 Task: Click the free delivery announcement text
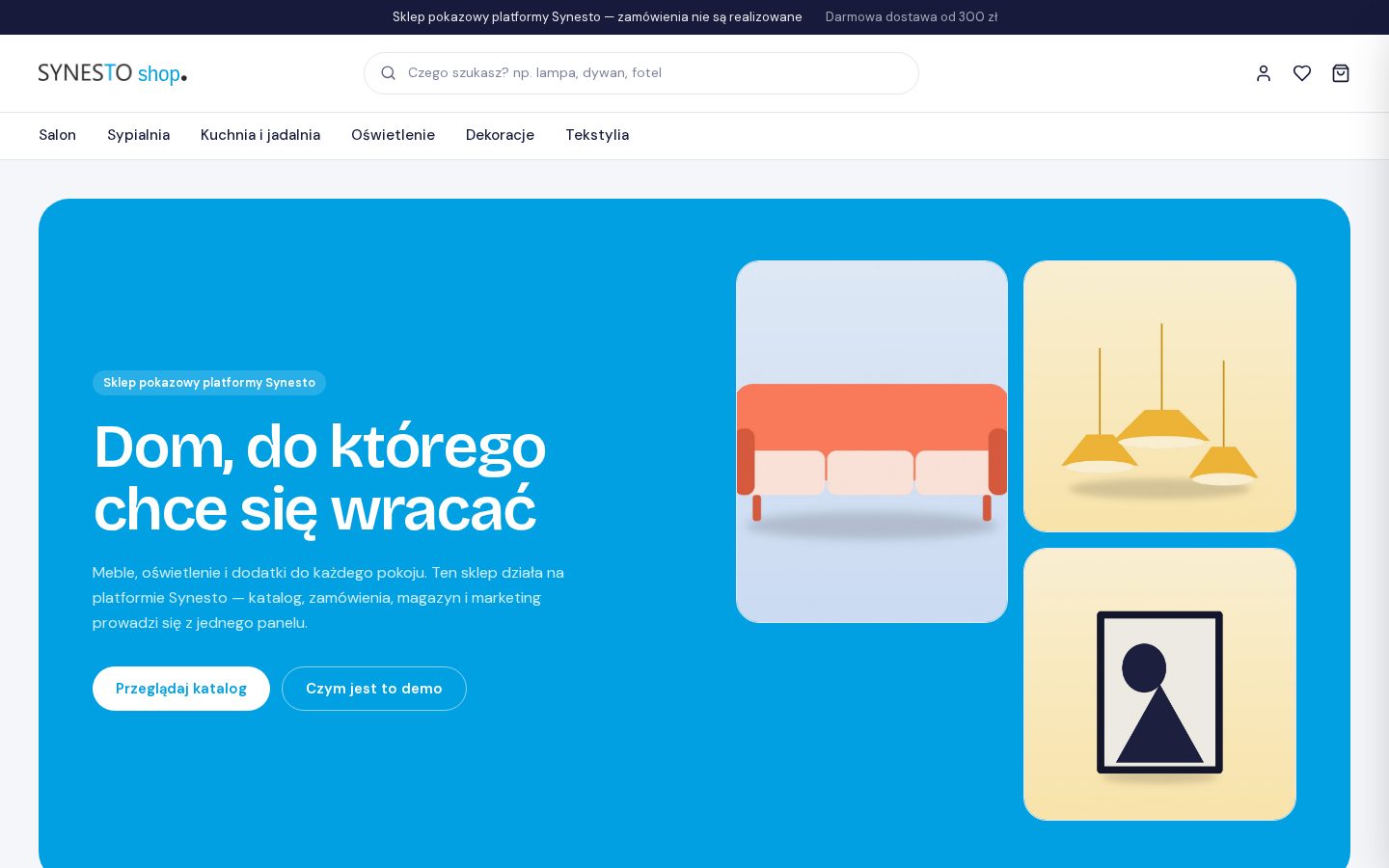(x=912, y=17)
